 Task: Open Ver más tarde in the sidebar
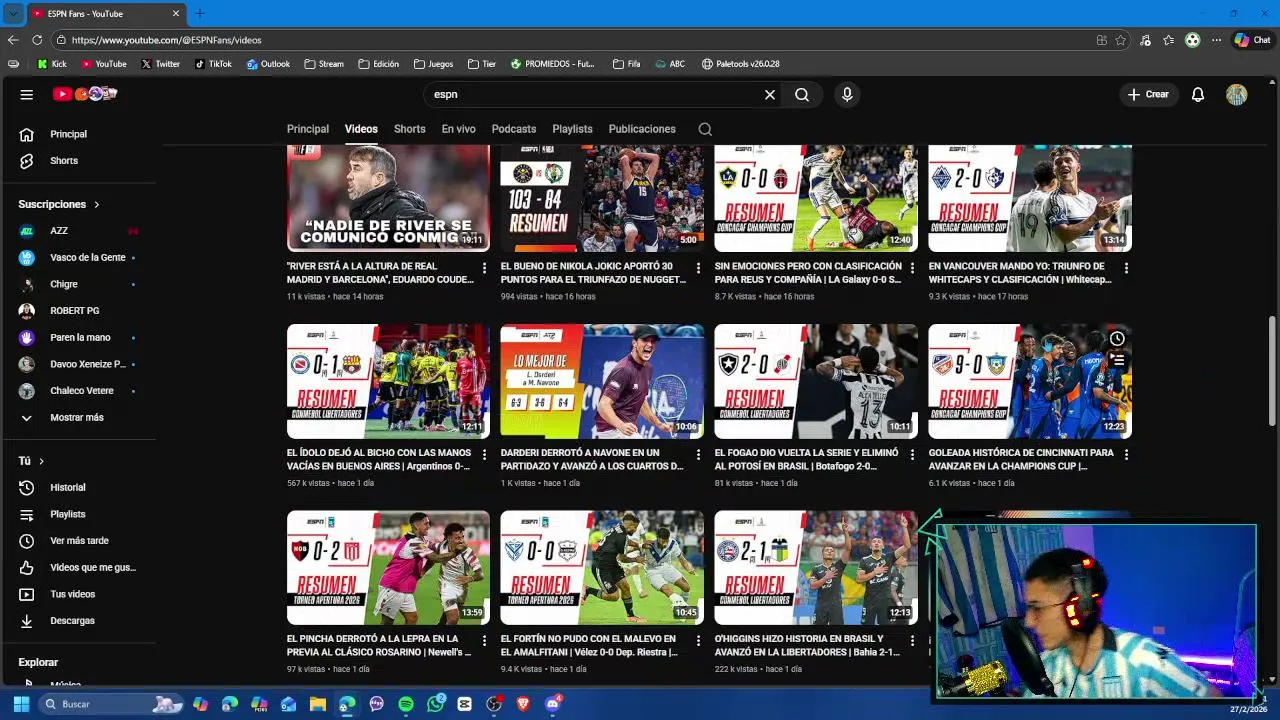(78, 541)
